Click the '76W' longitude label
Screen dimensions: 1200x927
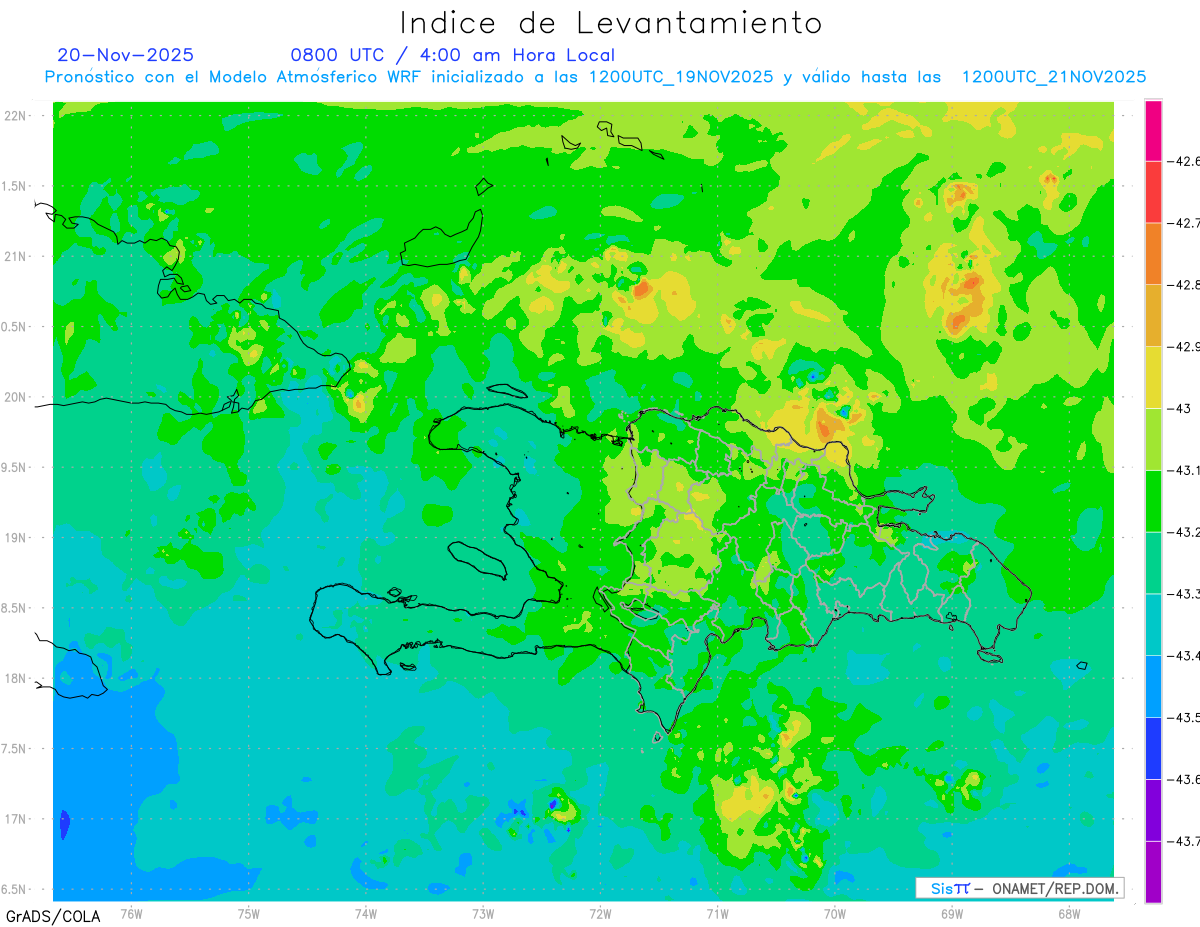131,913
